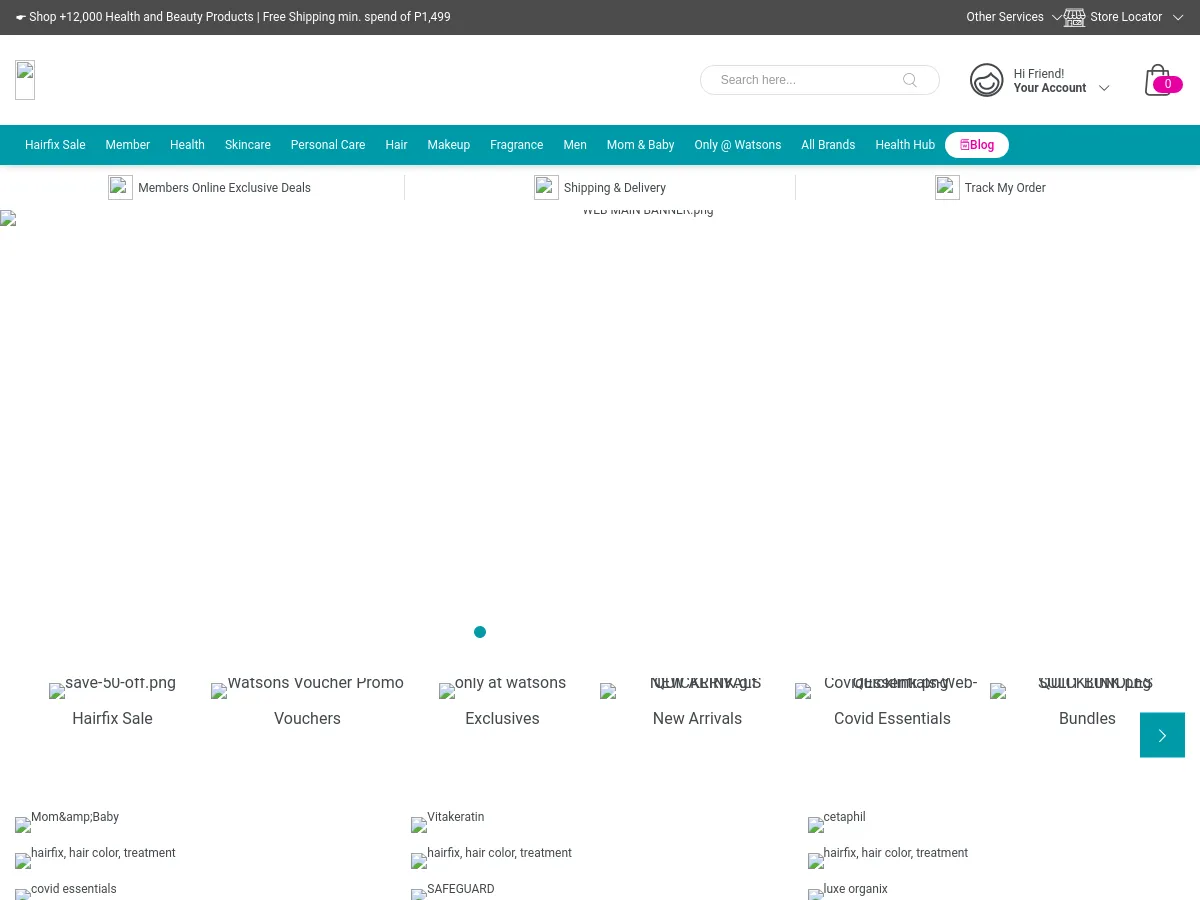Image resolution: width=1200 pixels, height=900 pixels.
Task: Click the Watsons logo image
Action: 25,80
